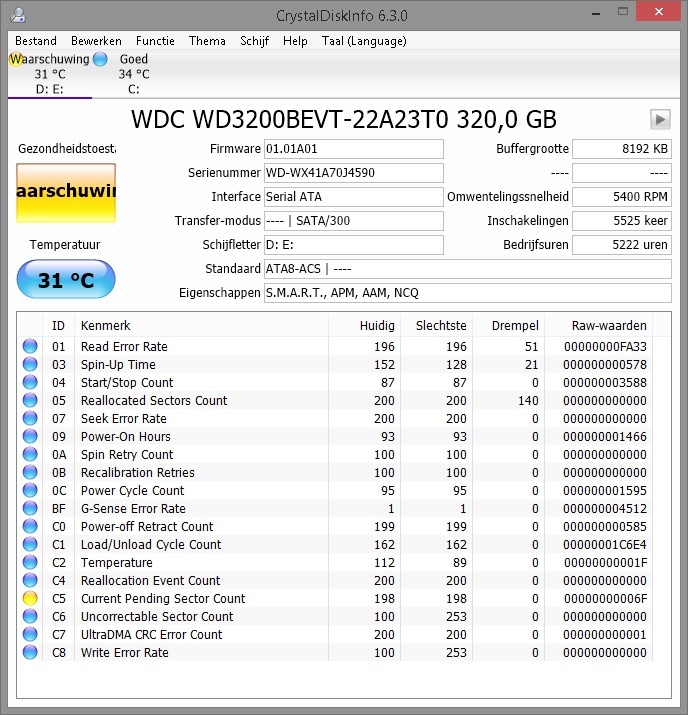Click the status icon for G-Sense Error Rate
The height and width of the screenshot is (715, 688).
coord(30,508)
